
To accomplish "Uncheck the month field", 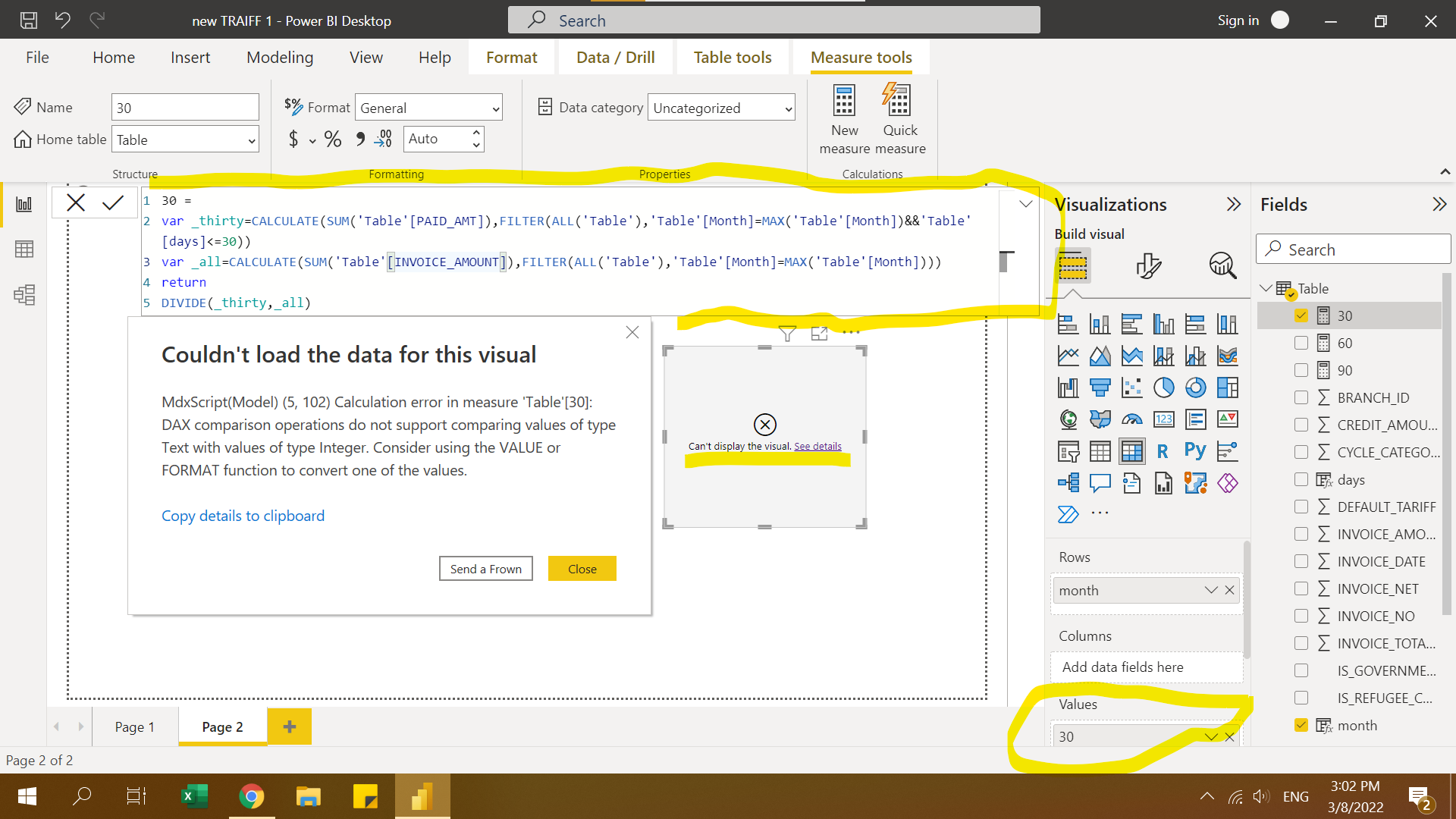I will pyautogui.click(x=1301, y=725).
